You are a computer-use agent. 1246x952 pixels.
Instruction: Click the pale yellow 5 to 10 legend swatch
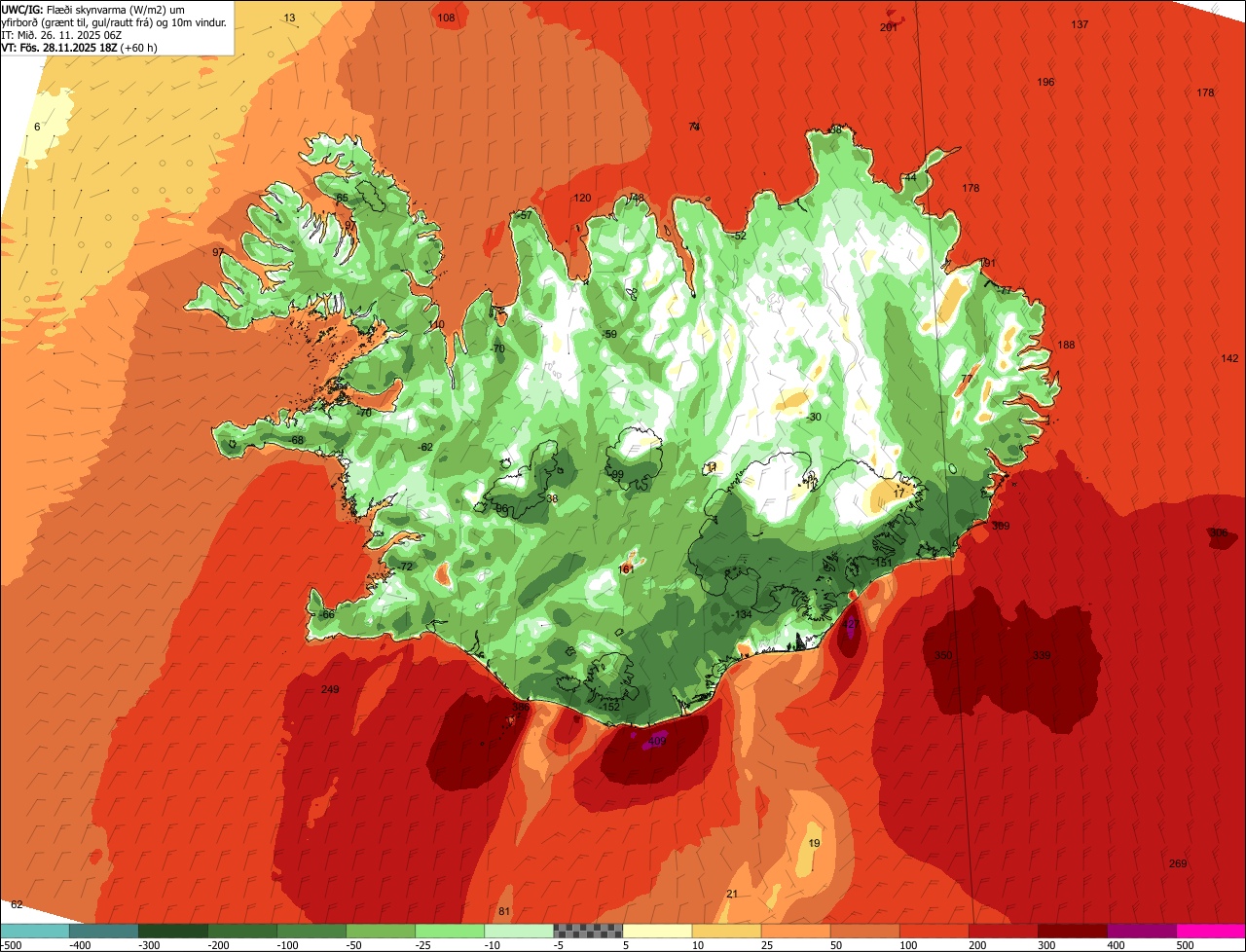pos(657,931)
